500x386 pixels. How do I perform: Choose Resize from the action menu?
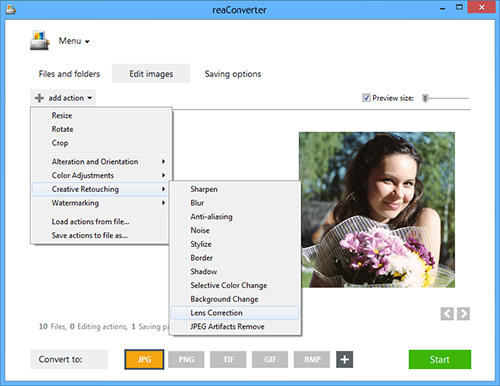[x=101, y=115]
